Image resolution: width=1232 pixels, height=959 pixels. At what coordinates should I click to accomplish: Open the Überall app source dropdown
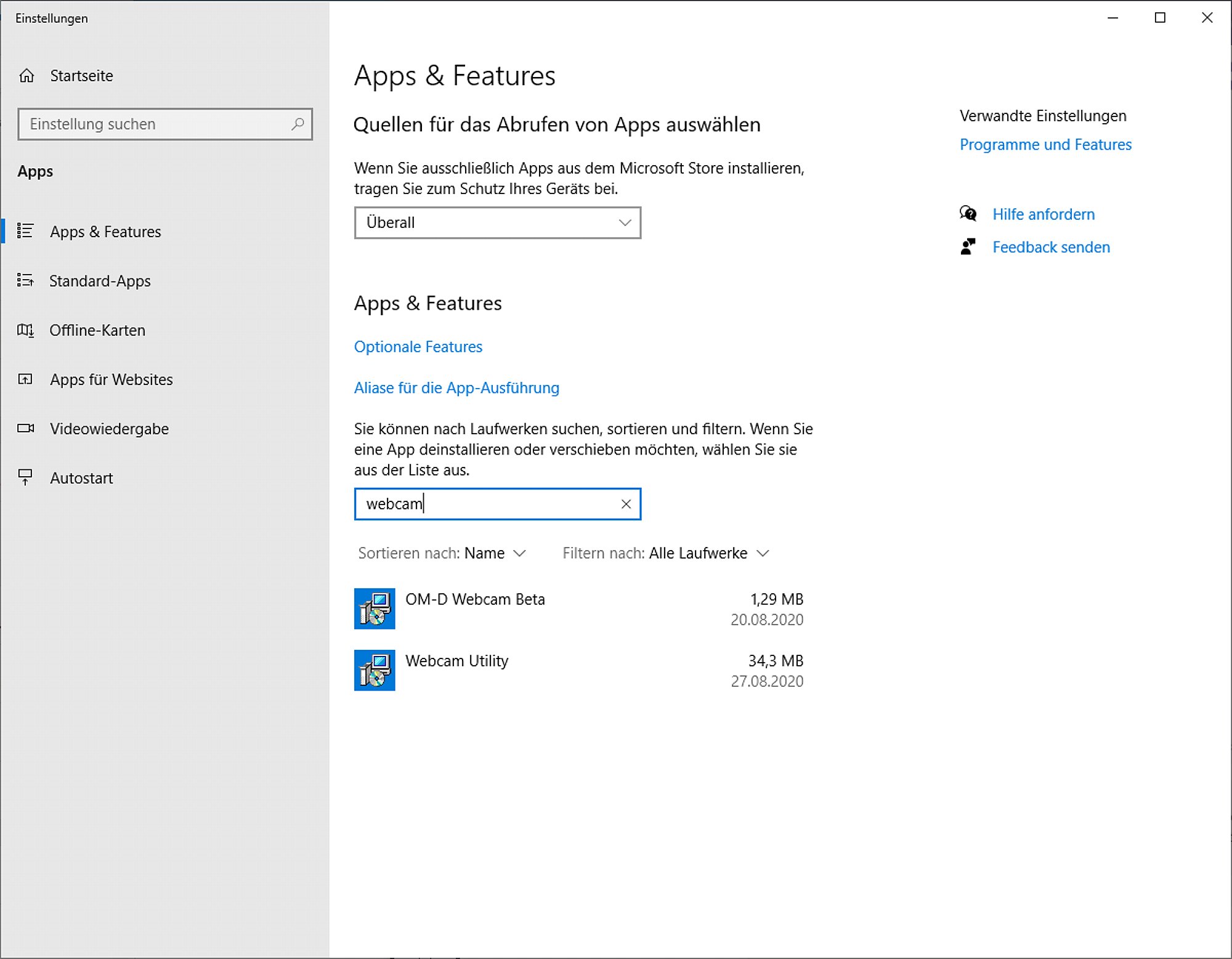[498, 222]
